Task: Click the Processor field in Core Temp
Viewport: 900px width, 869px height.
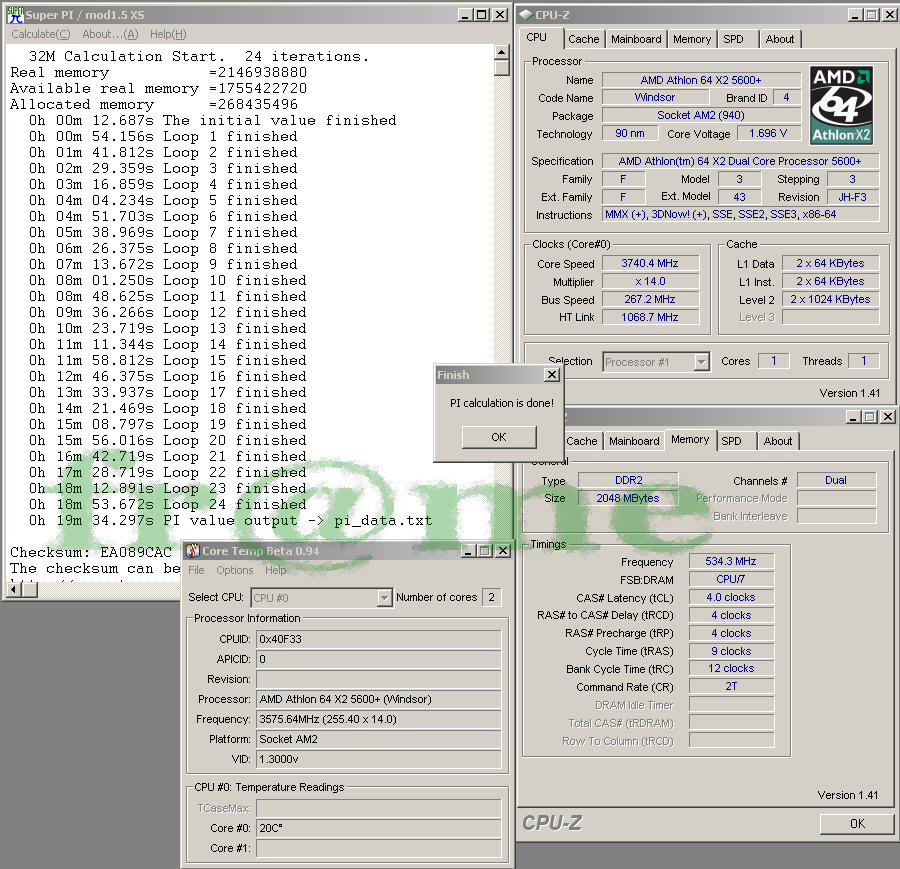Action: [x=379, y=699]
